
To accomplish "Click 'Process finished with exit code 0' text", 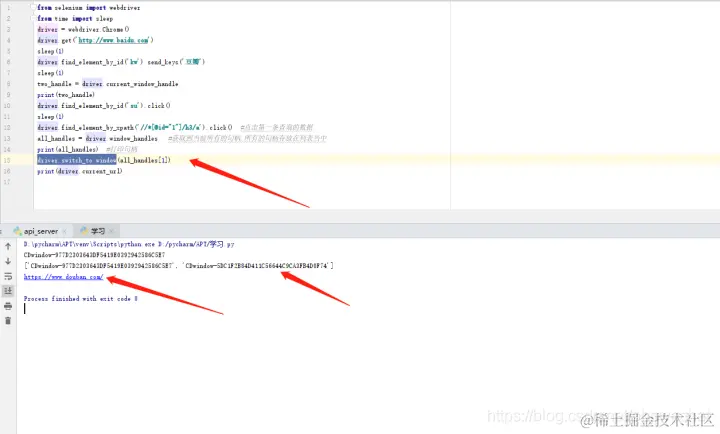I will 80,299.
